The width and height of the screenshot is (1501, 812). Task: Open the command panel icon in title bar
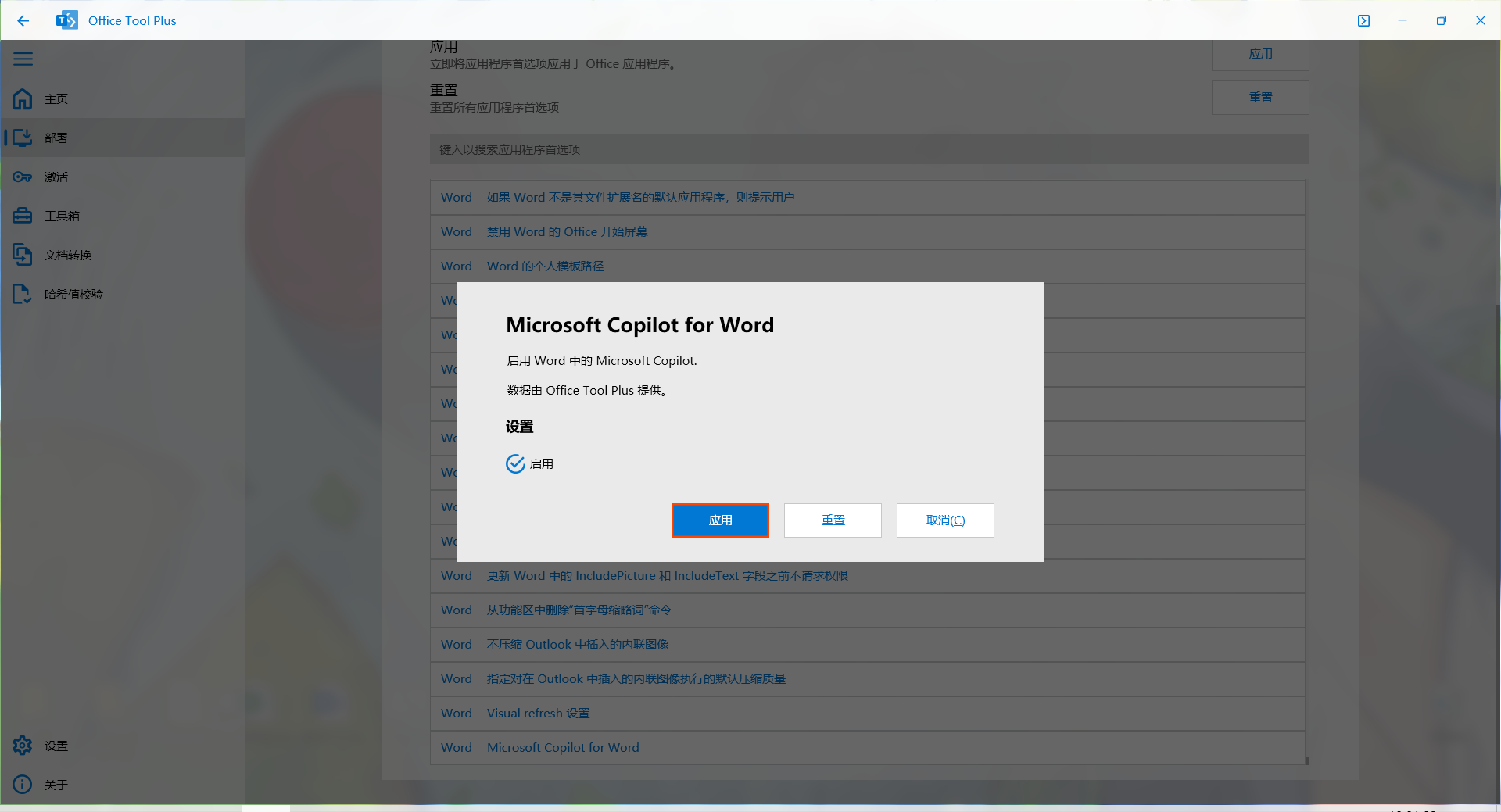point(1363,21)
